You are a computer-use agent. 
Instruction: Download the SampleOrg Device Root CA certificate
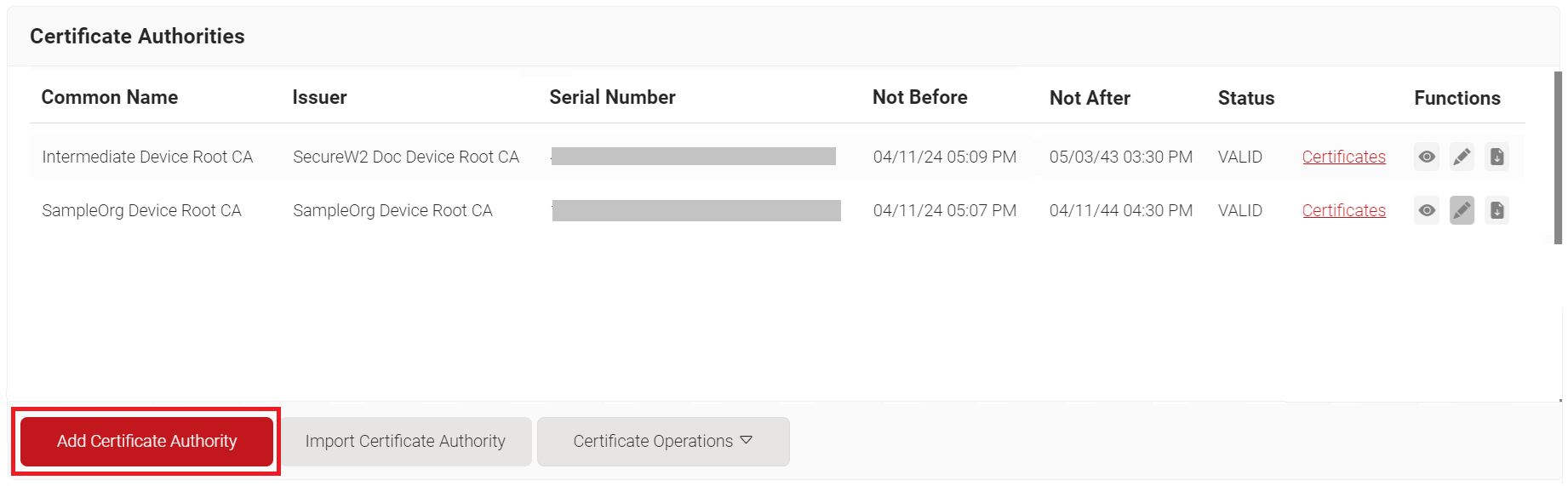tap(1496, 210)
